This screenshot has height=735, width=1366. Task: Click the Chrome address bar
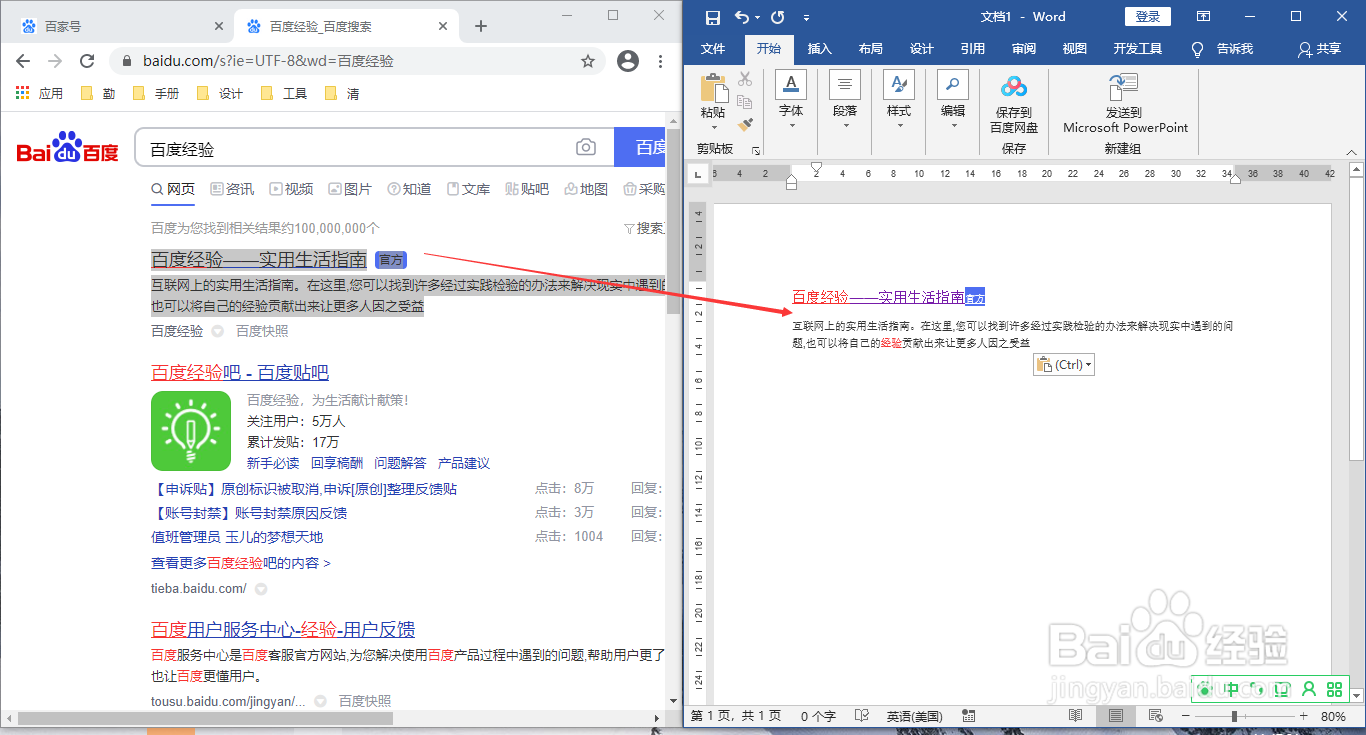coord(358,61)
